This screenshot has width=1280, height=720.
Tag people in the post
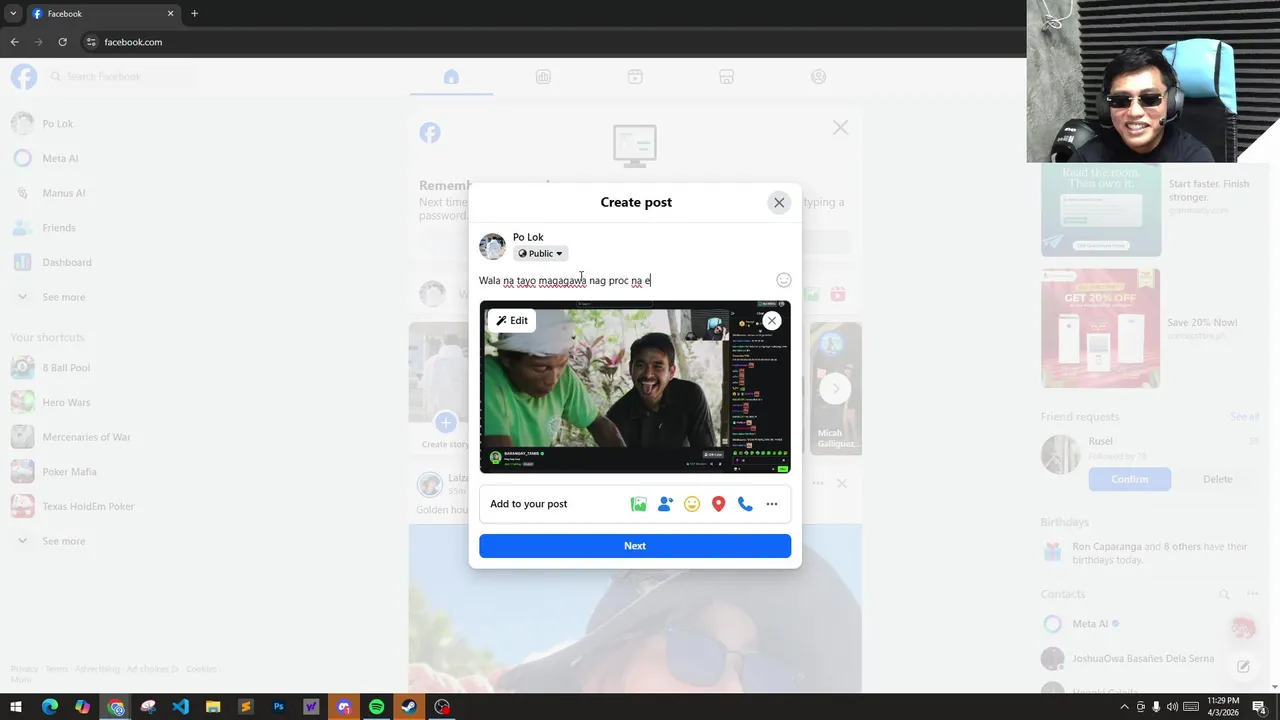665,504
